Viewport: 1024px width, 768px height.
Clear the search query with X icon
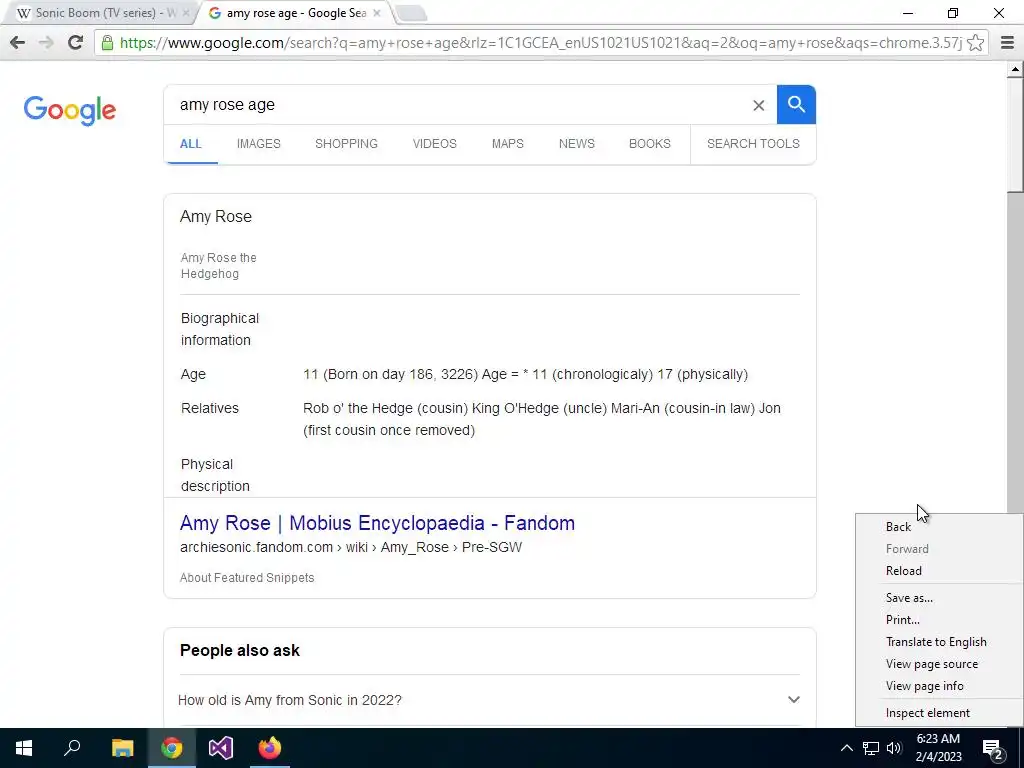click(758, 105)
